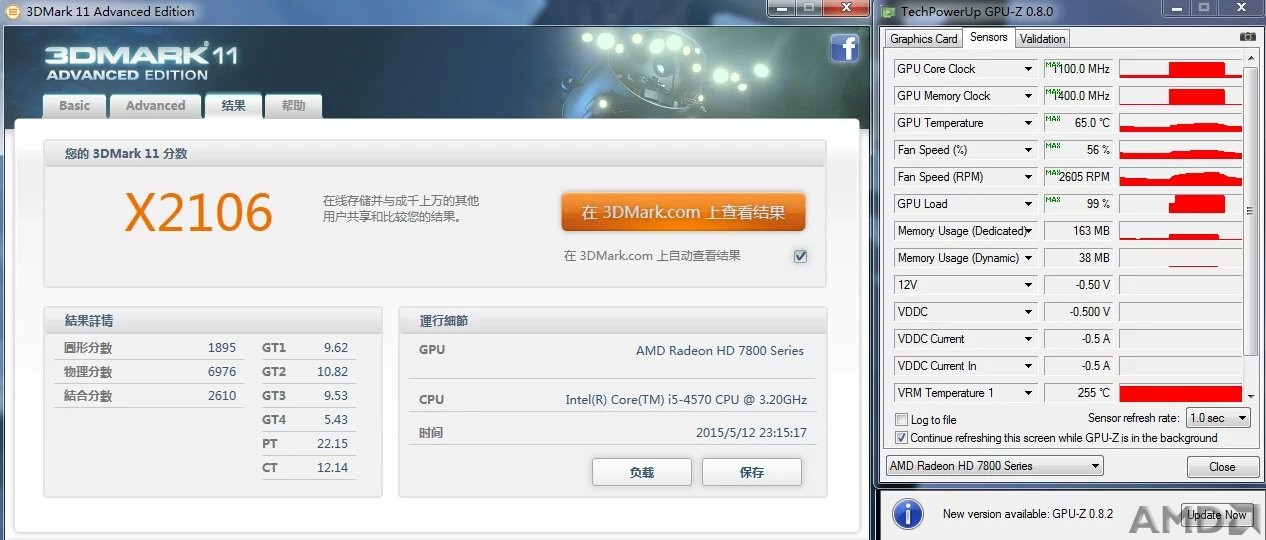Open the Validation tab in GPU-Z
This screenshot has height=540, width=1266.
pos(1043,39)
